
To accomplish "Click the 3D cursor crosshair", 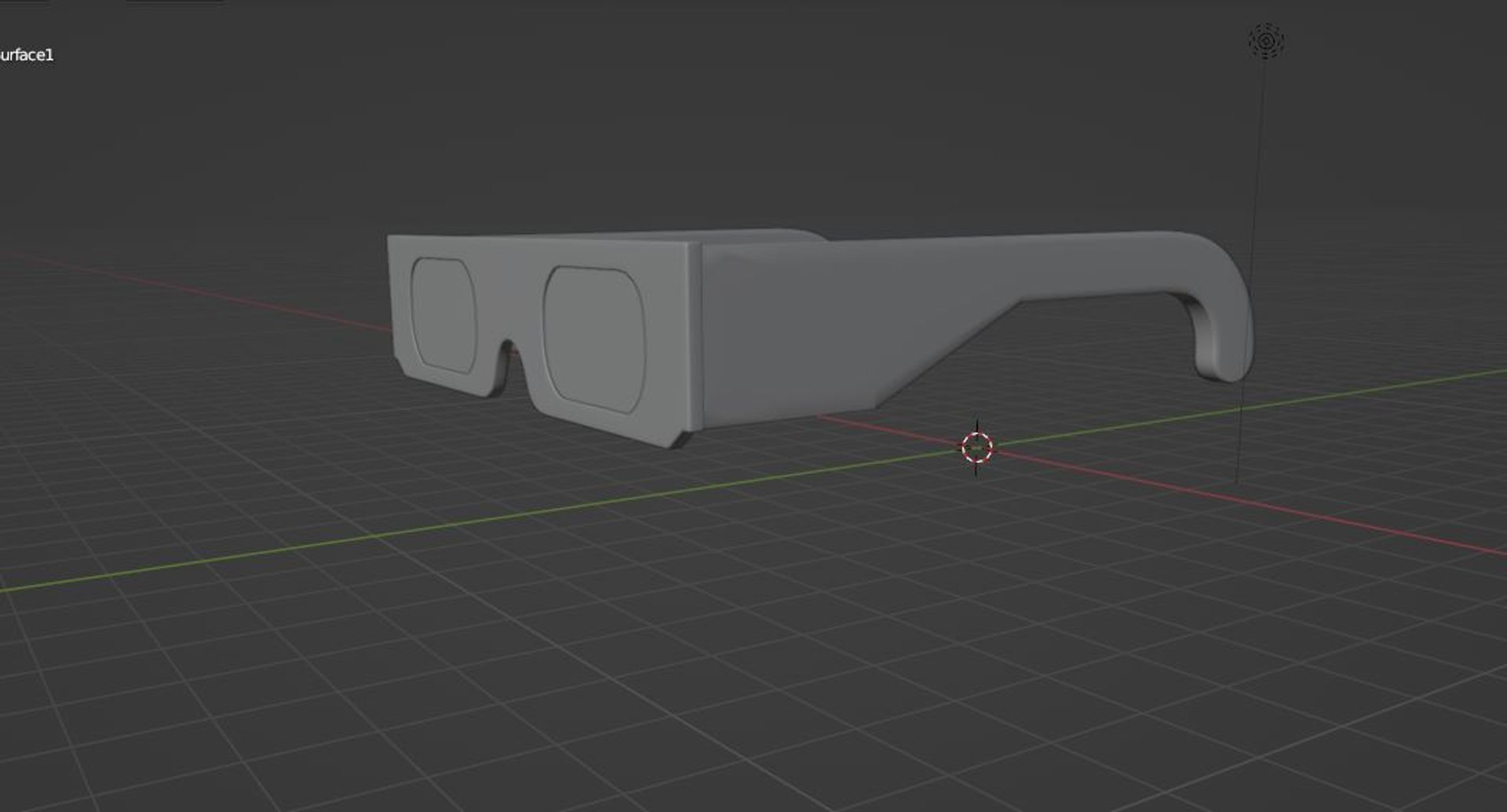I will [x=977, y=447].
